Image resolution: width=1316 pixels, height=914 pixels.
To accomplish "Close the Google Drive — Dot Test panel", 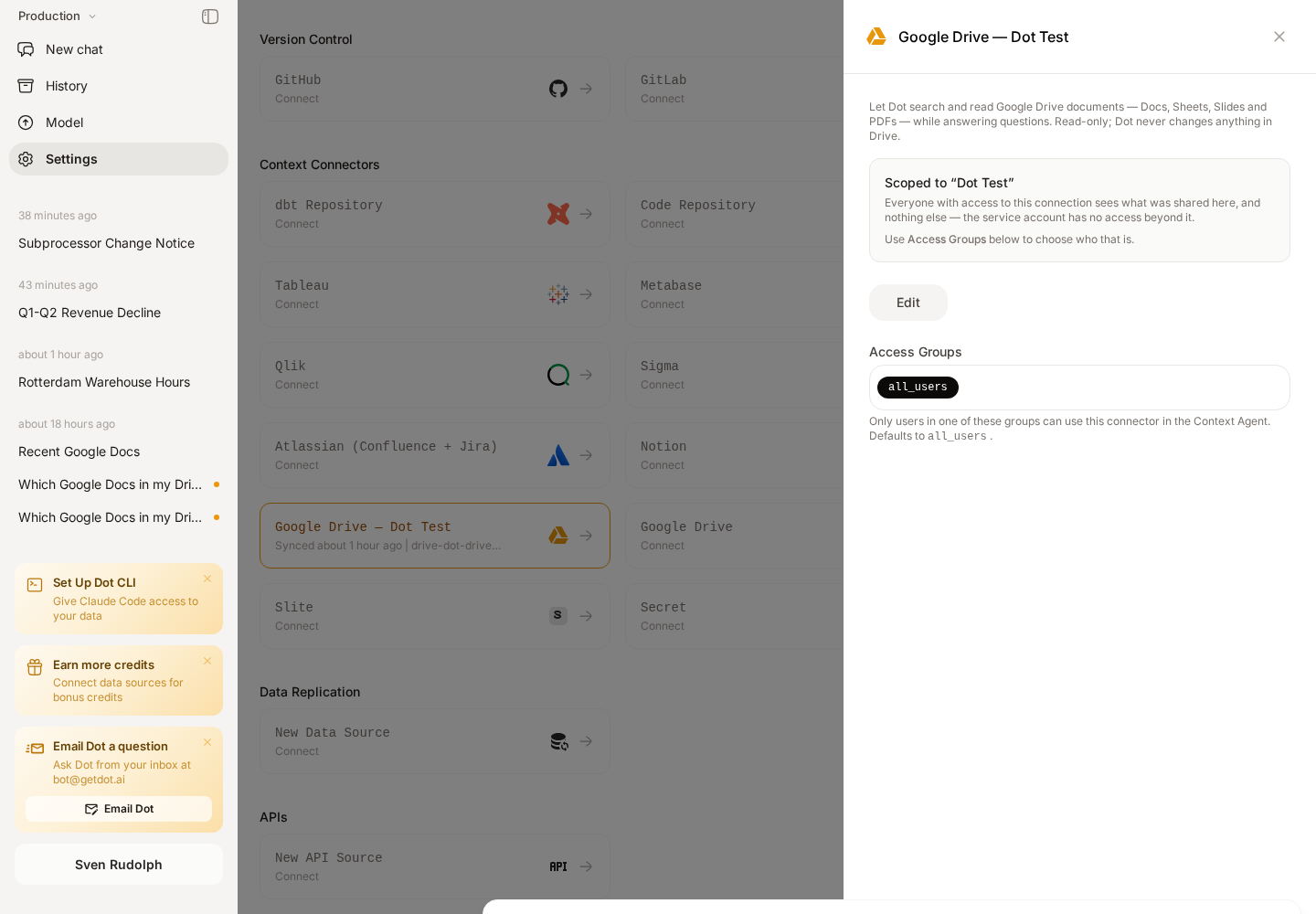I will coord(1279,37).
